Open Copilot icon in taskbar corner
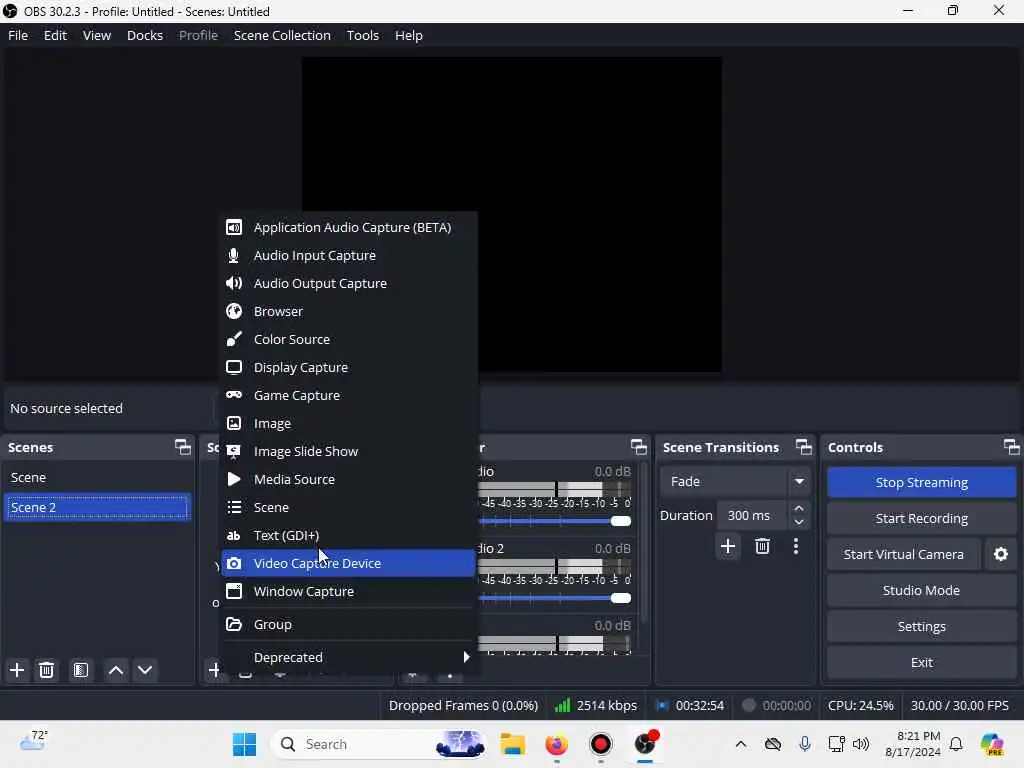Screen dimensions: 1024x768 pos(993,744)
